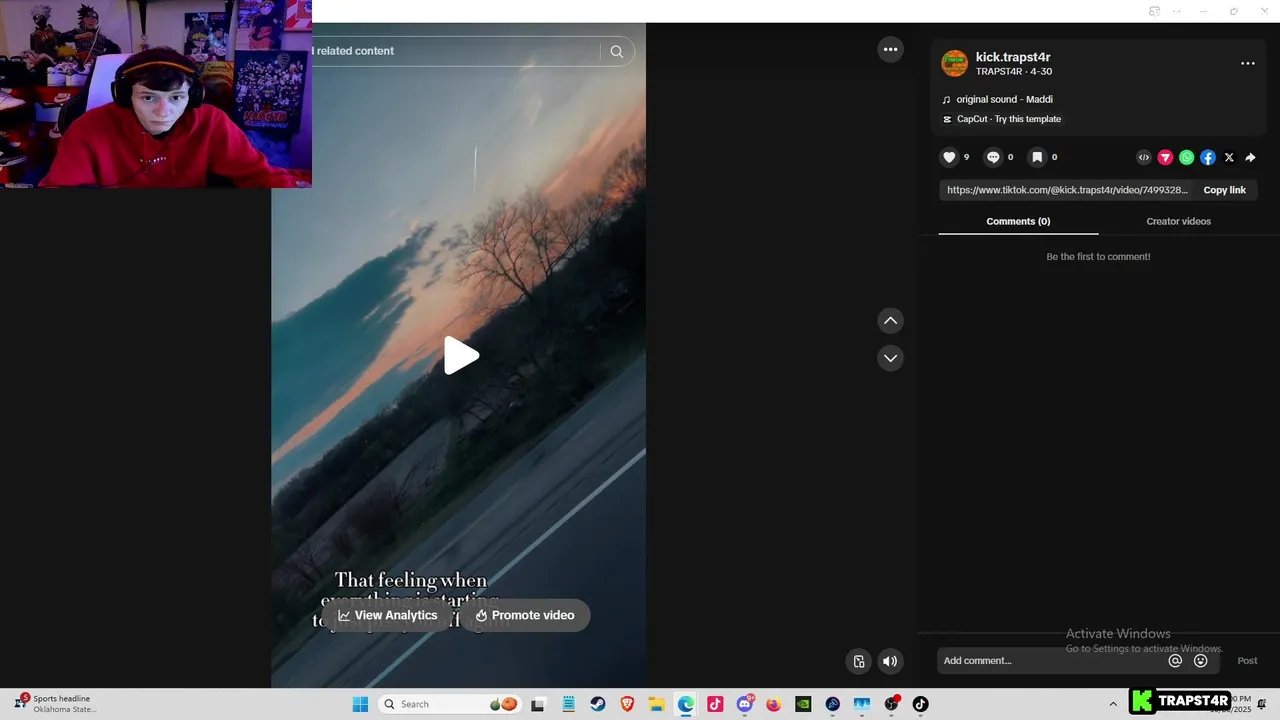Viewport: 1280px width, 720px height.
Task: Open the kick.trapst4r profile avatar
Action: [x=954, y=63]
